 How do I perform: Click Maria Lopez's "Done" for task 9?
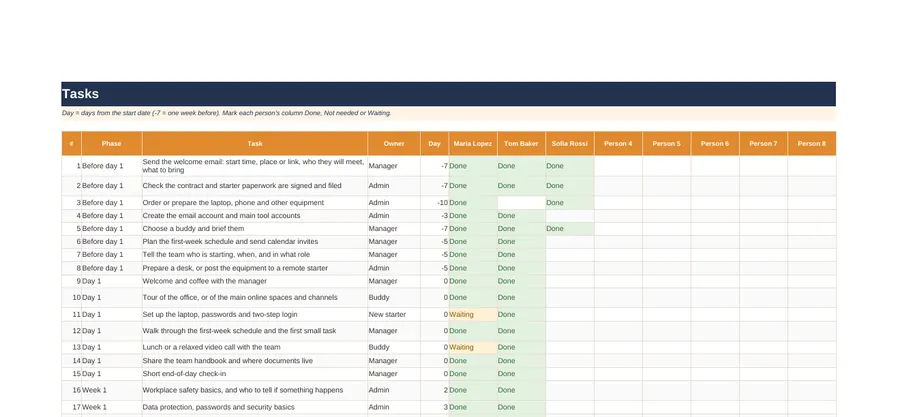coord(473,281)
